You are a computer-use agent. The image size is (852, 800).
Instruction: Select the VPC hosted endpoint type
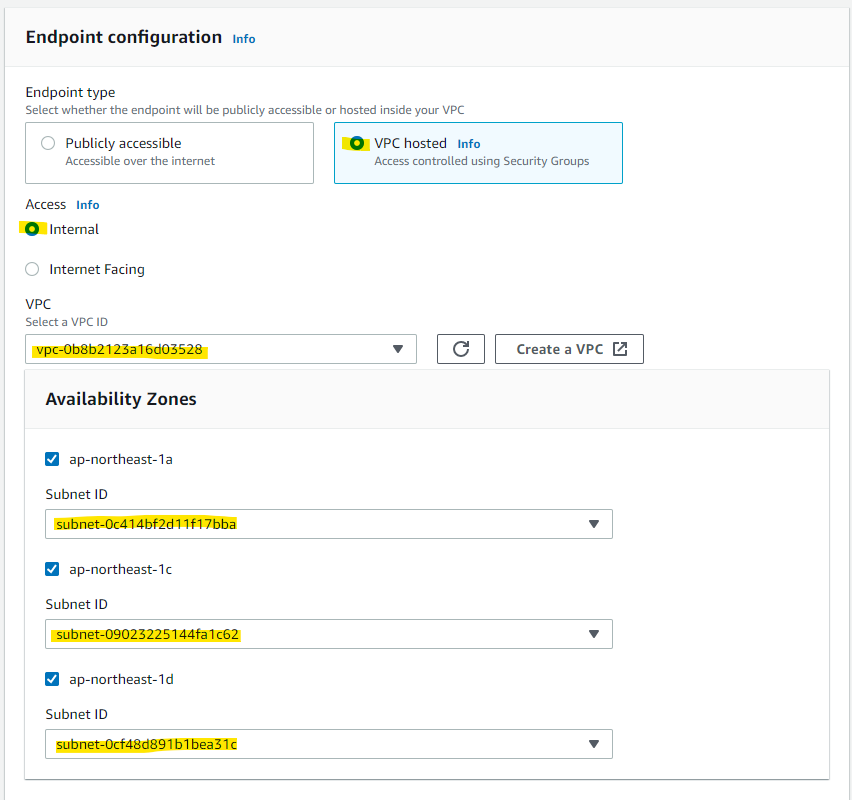click(357, 143)
